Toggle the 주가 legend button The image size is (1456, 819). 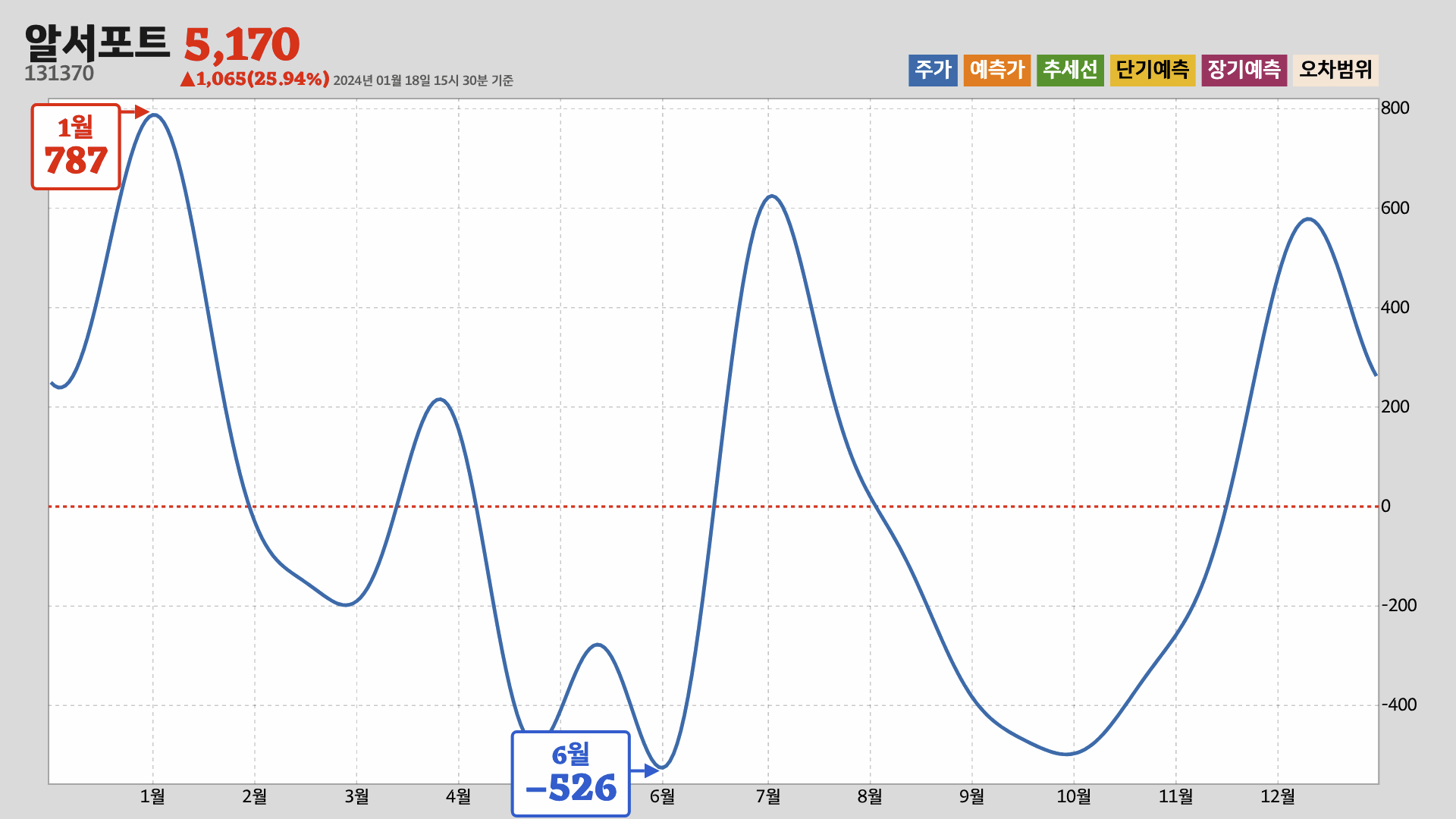pos(933,71)
